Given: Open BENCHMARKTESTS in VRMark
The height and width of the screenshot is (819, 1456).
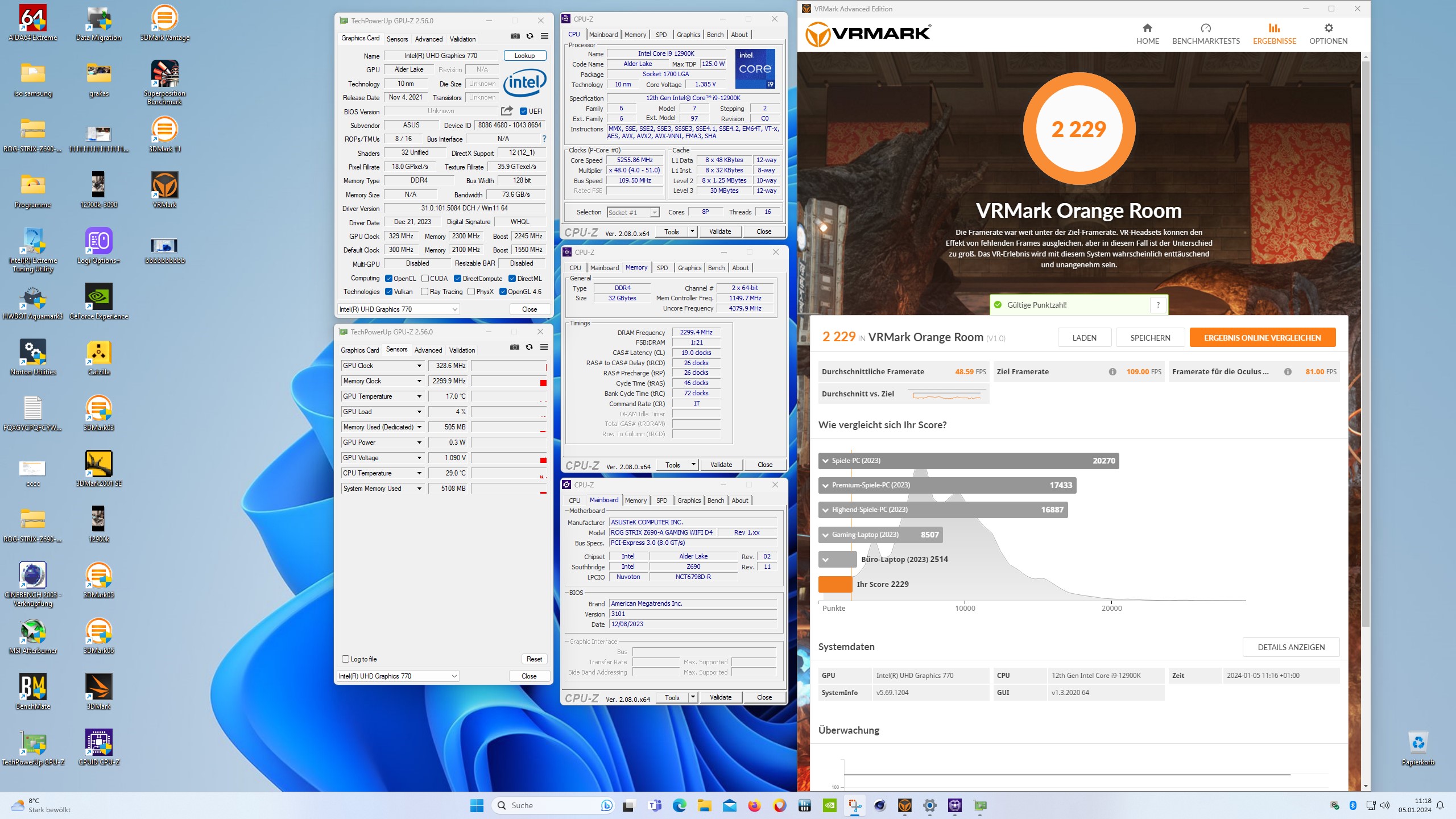Looking at the screenshot, I should [x=1206, y=34].
